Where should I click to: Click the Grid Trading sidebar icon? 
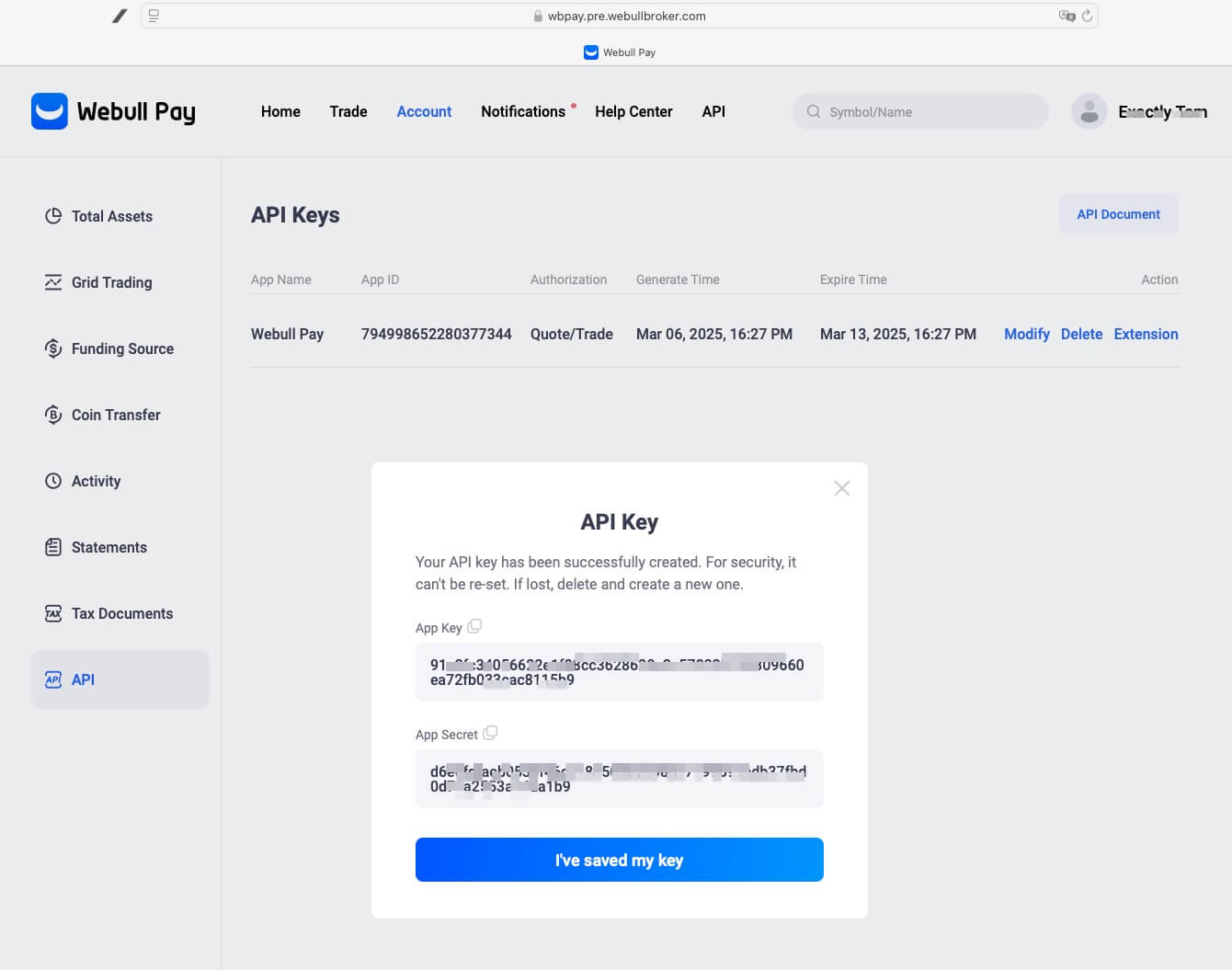(53, 282)
